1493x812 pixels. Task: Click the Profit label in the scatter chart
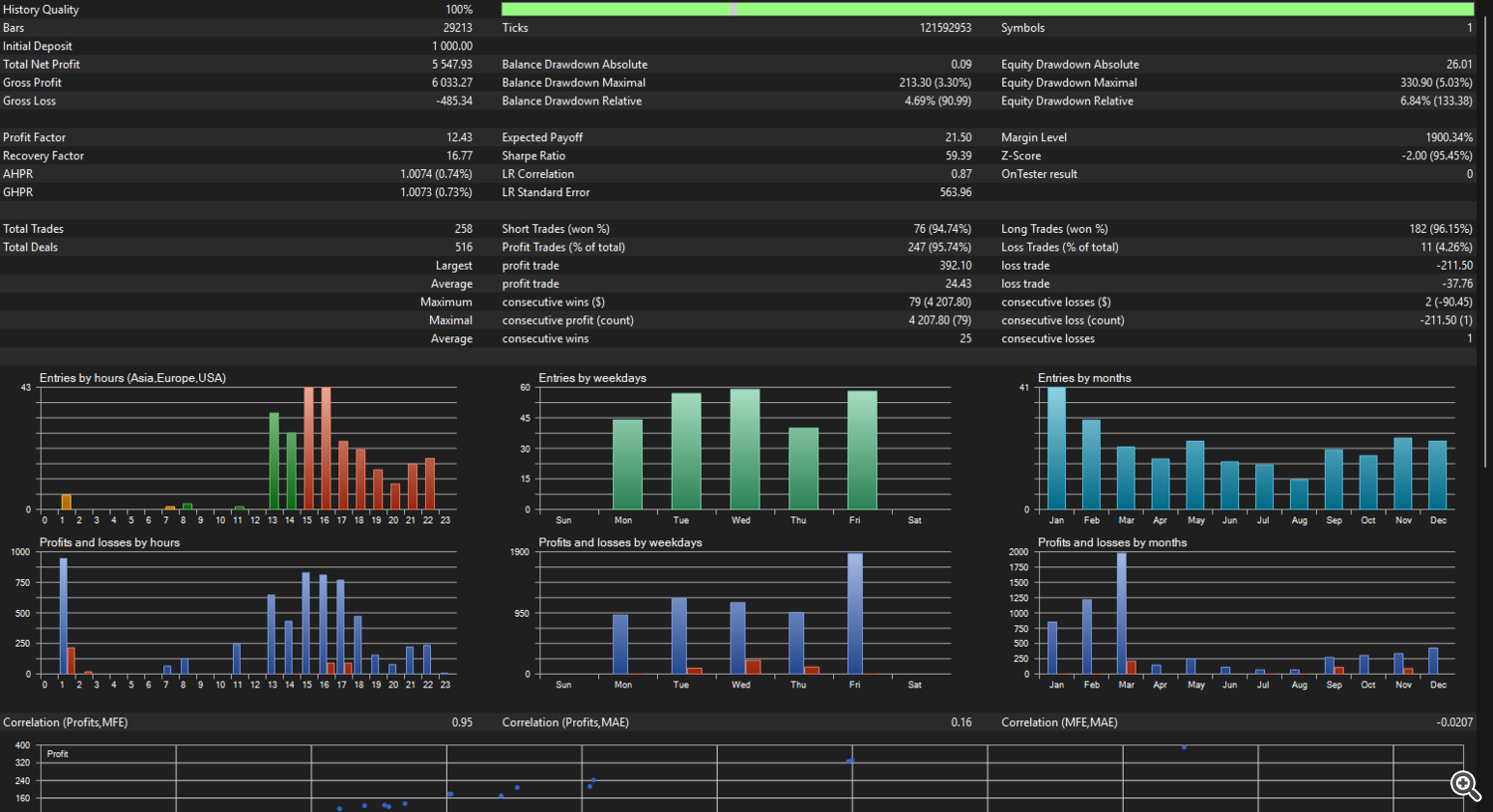click(x=58, y=754)
